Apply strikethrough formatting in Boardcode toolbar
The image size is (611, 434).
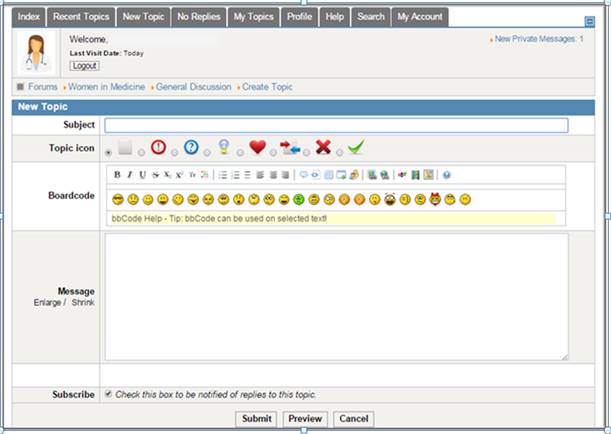click(x=155, y=175)
